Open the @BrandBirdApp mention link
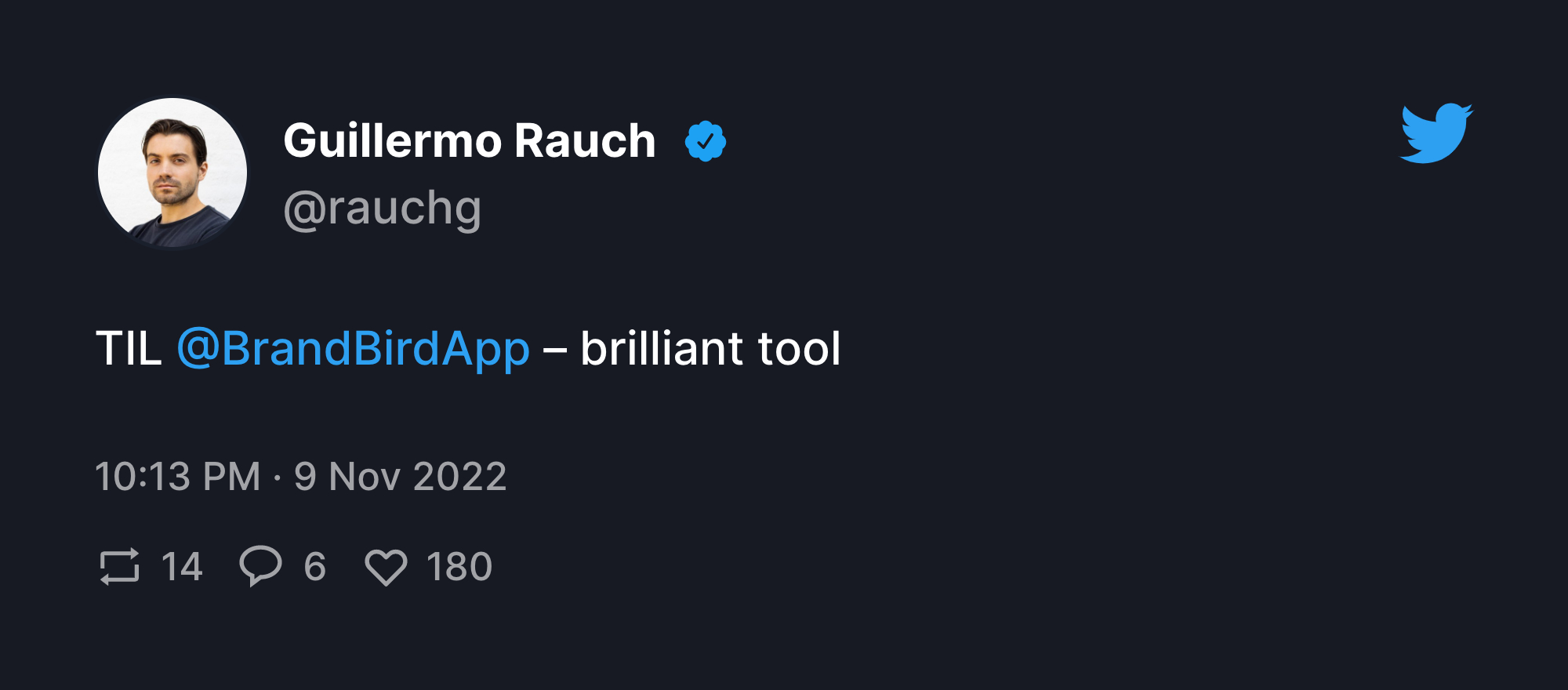 click(x=354, y=349)
